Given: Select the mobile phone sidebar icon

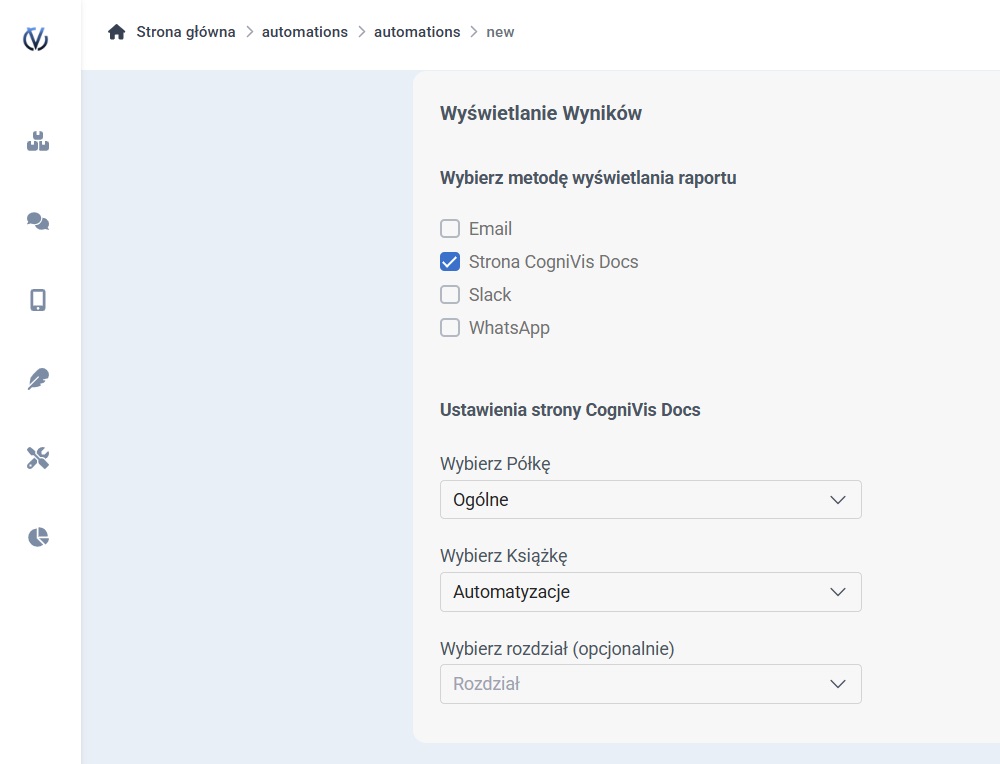Looking at the screenshot, I should (38, 300).
